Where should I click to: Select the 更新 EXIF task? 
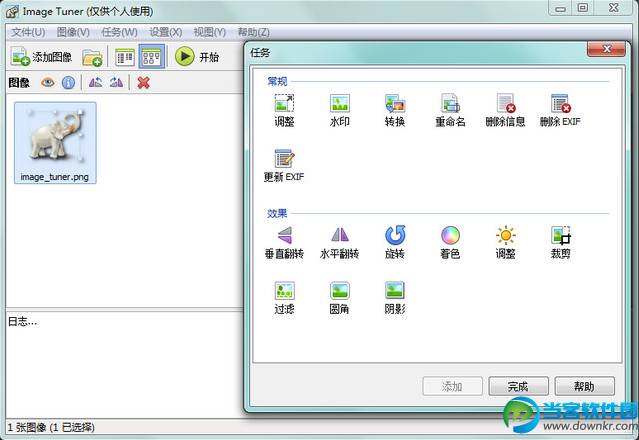pos(284,165)
